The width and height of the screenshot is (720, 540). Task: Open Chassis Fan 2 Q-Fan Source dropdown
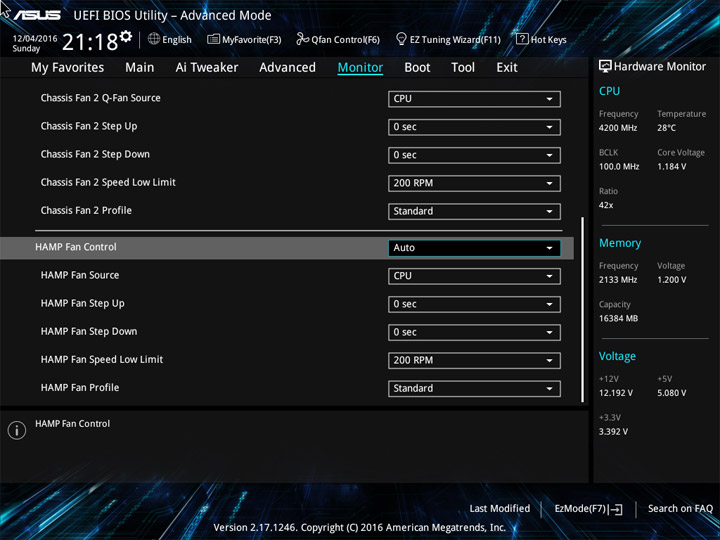(x=474, y=99)
